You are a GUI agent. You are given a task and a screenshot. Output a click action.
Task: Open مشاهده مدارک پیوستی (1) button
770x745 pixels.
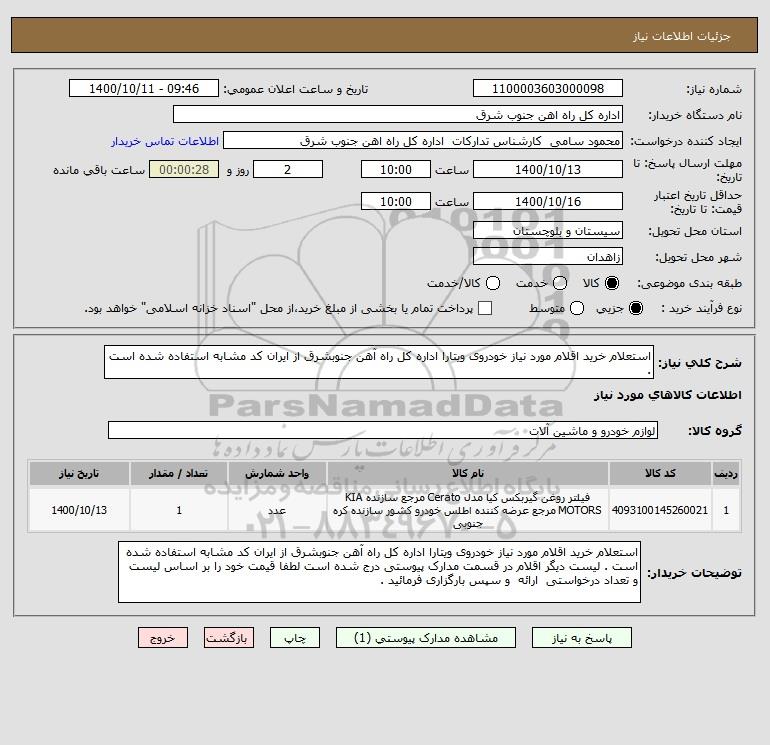pos(426,638)
